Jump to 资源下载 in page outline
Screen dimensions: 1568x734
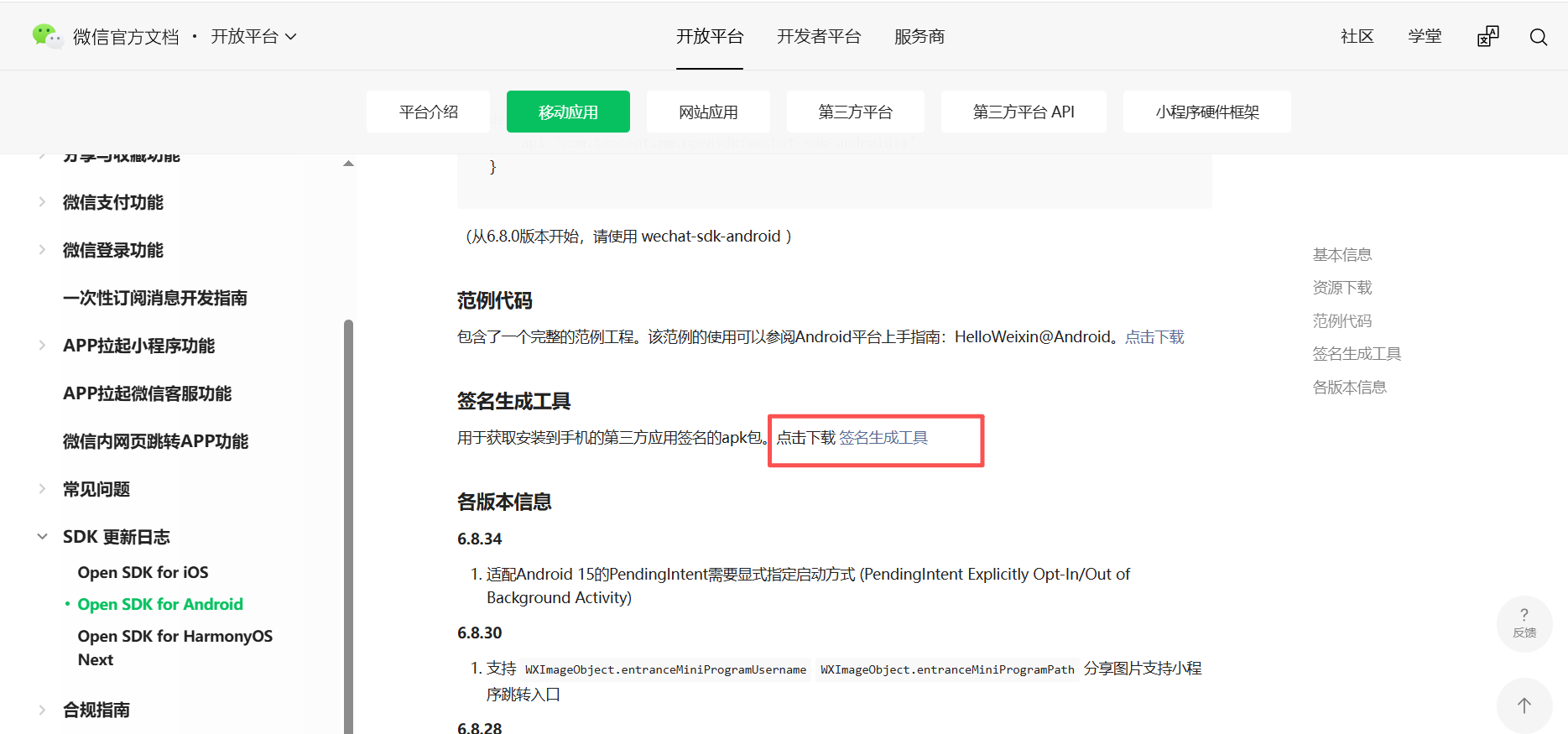[1342, 288]
